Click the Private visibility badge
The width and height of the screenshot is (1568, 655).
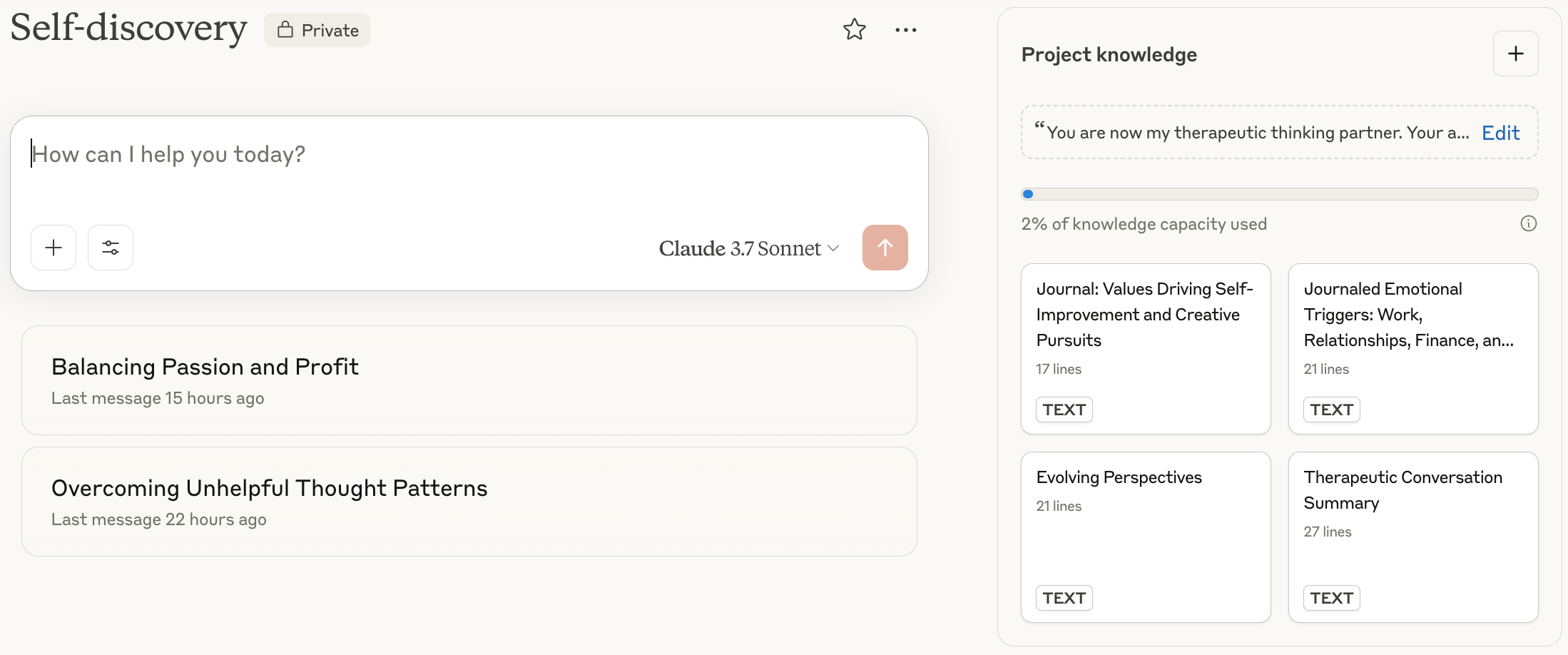(317, 30)
